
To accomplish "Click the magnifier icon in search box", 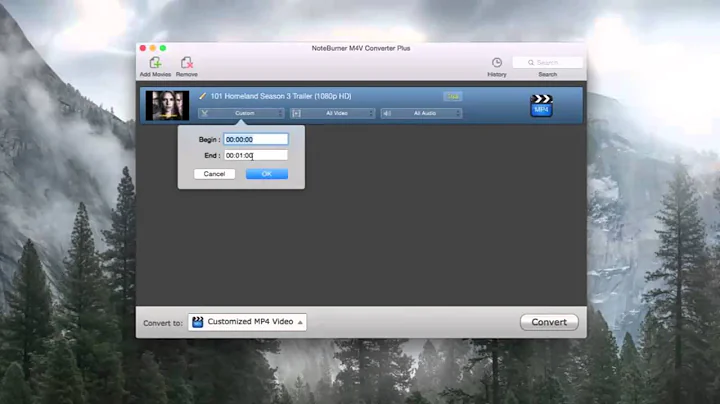I will (x=531, y=62).
